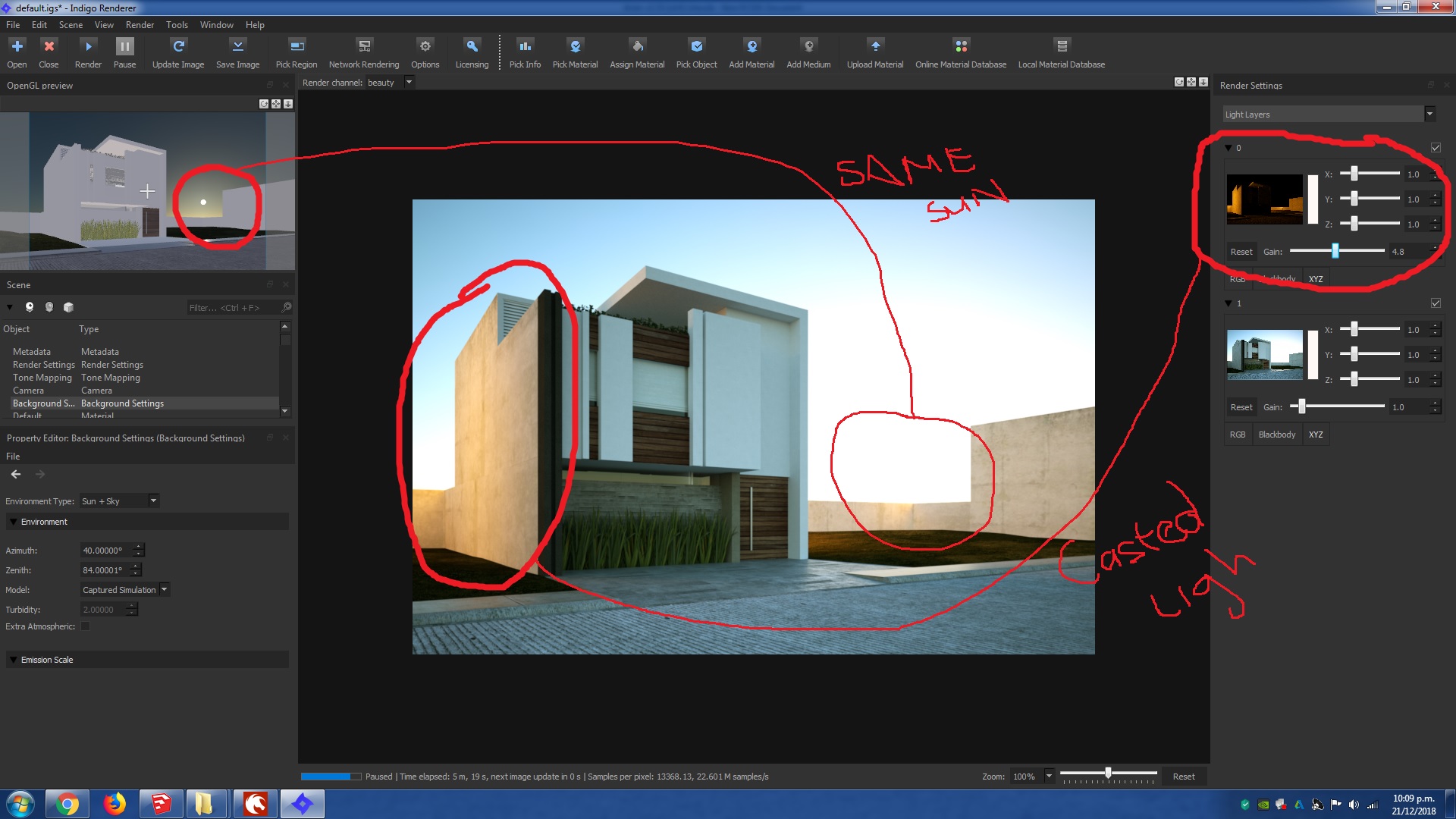Open the Scene menu
This screenshot has height=819, width=1456.
tap(71, 25)
